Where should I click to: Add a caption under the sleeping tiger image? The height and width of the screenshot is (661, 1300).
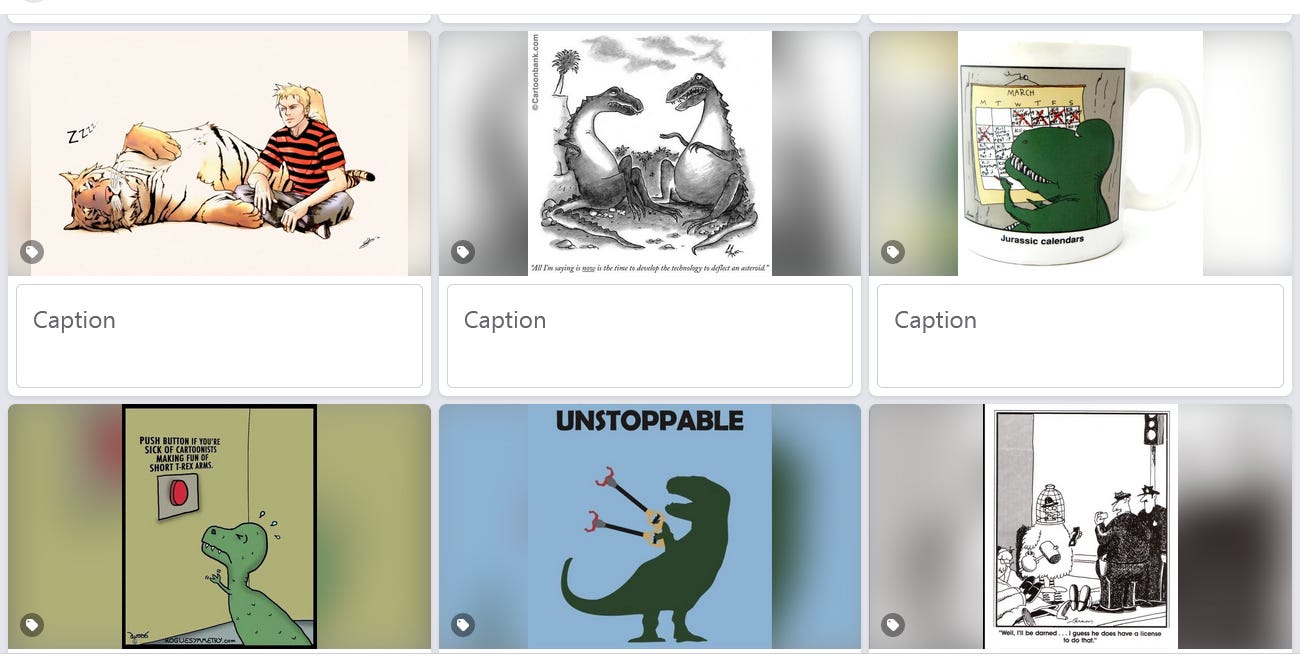pyautogui.click(x=219, y=336)
